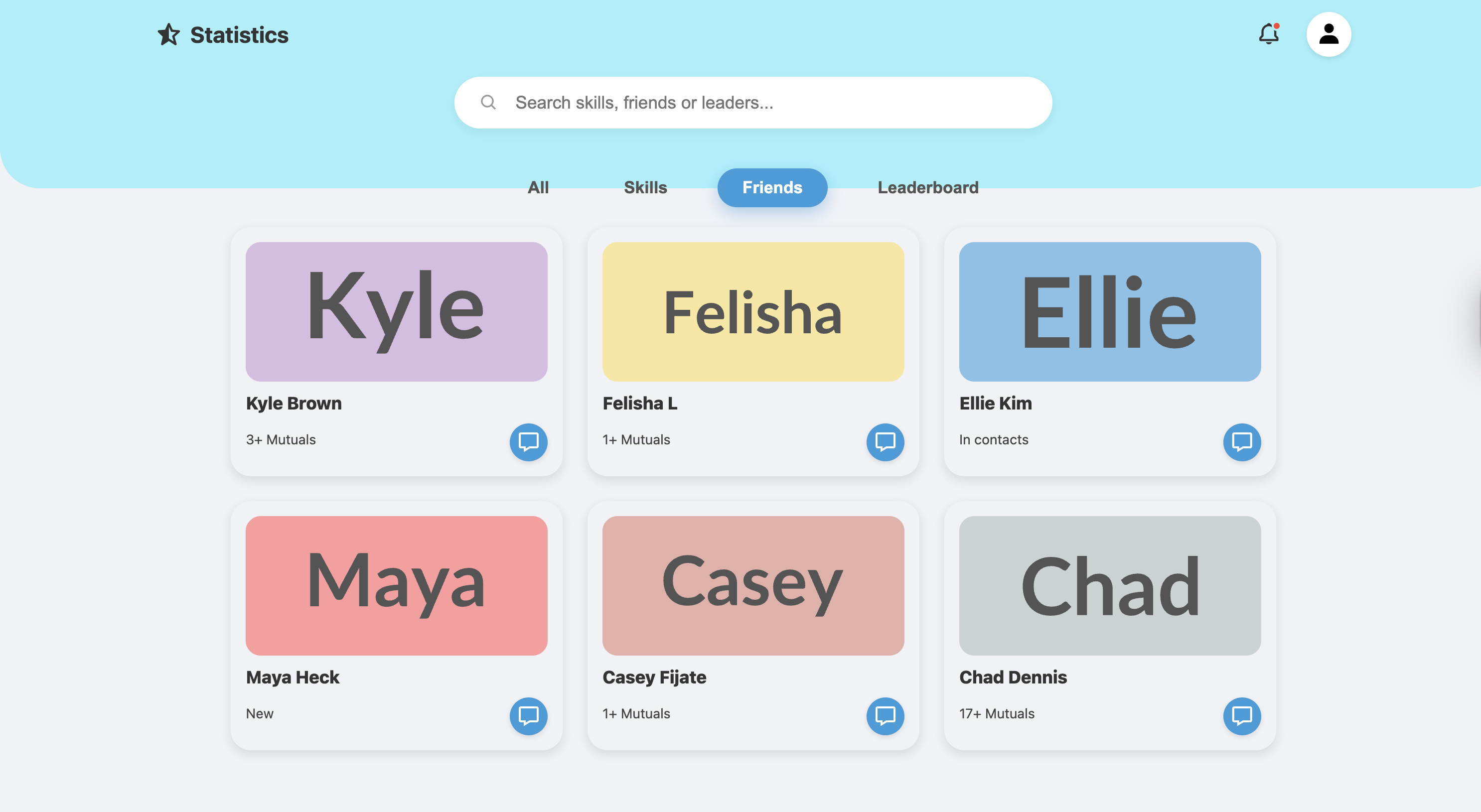Open chat with Kyle Brown
The height and width of the screenshot is (812, 1481).
point(528,442)
